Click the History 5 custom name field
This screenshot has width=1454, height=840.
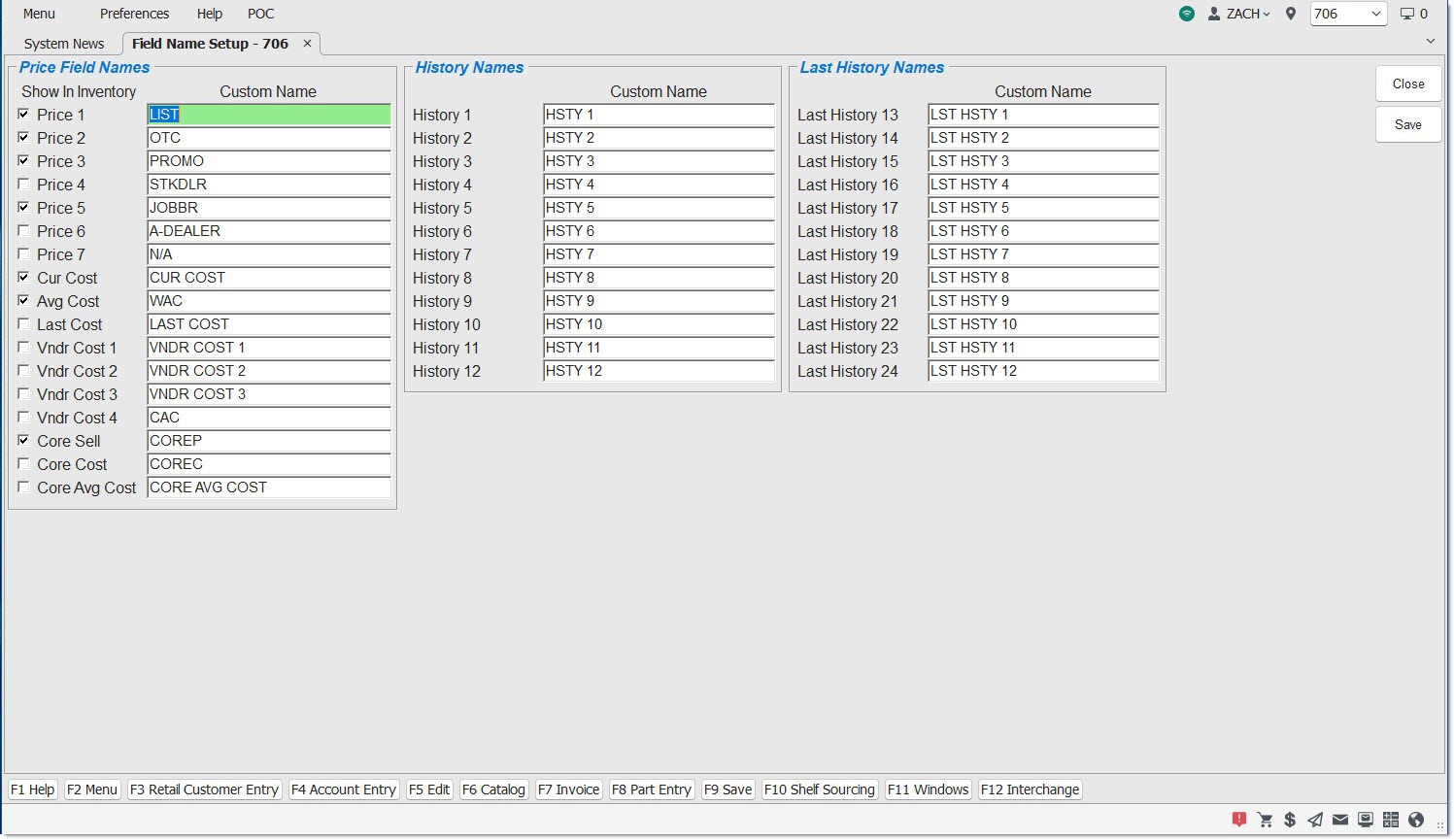(659, 208)
